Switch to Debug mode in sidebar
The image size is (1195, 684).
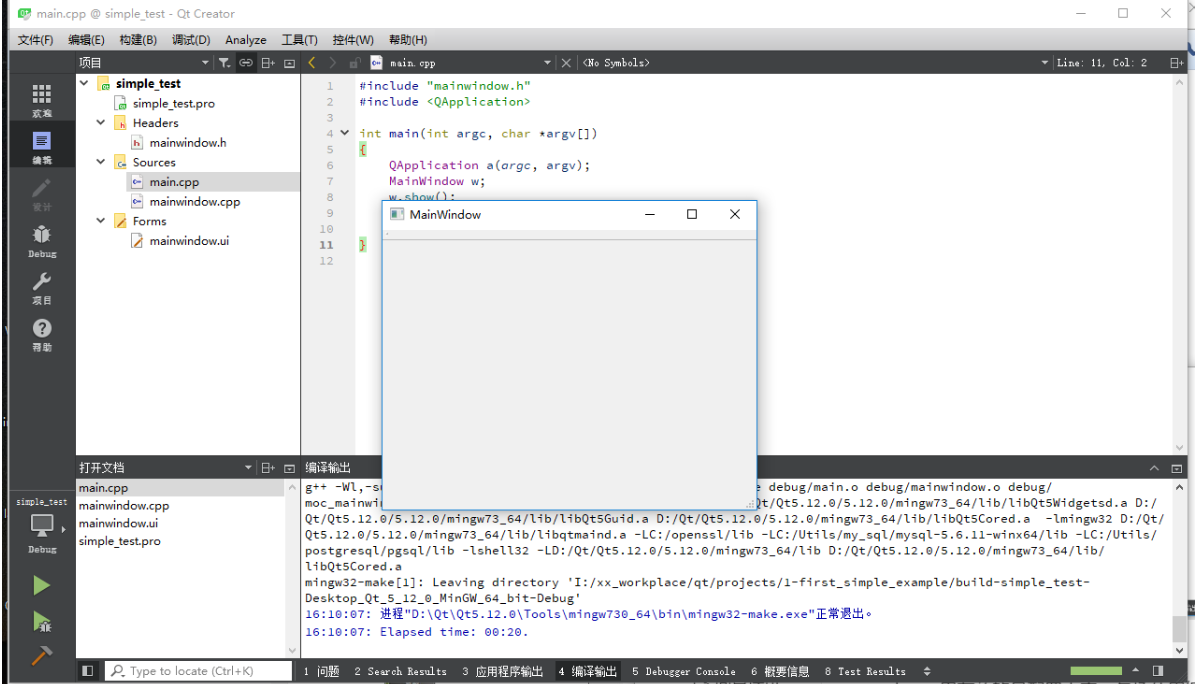tap(42, 241)
